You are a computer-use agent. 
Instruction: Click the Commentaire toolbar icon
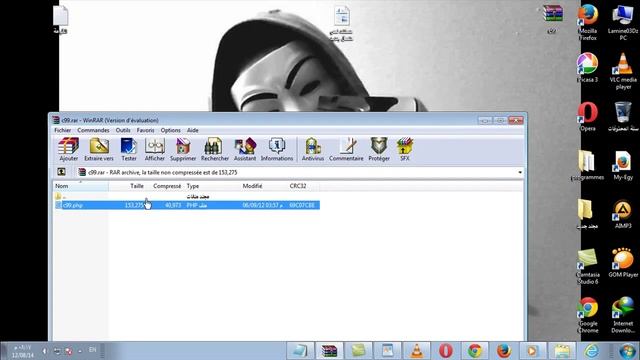[x=346, y=149]
